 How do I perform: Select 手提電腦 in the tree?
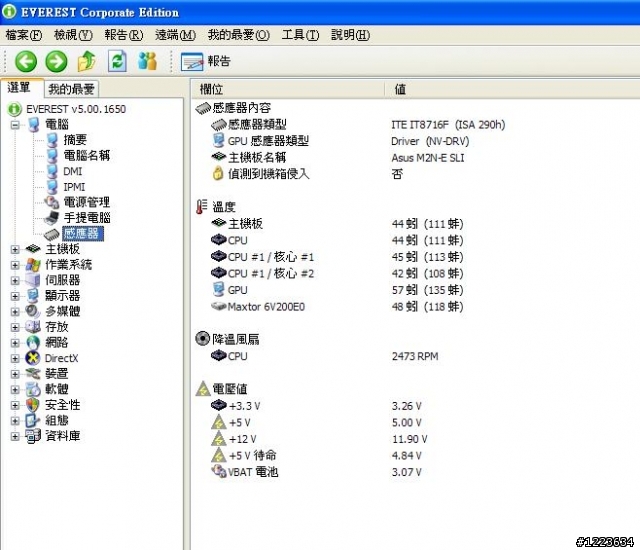click(x=87, y=218)
